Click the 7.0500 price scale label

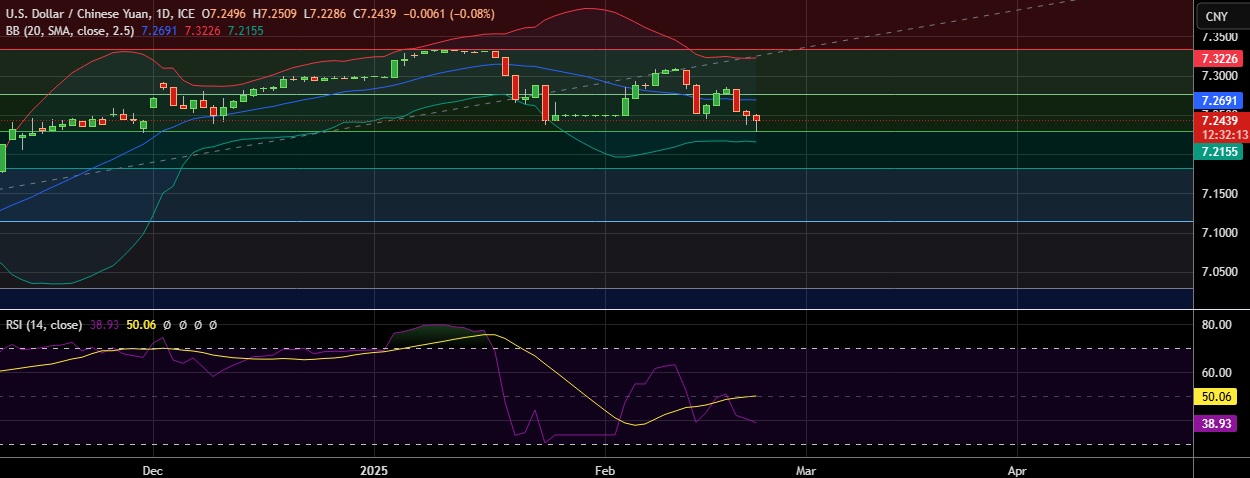pyautogui.click(x=1220, y=271)
